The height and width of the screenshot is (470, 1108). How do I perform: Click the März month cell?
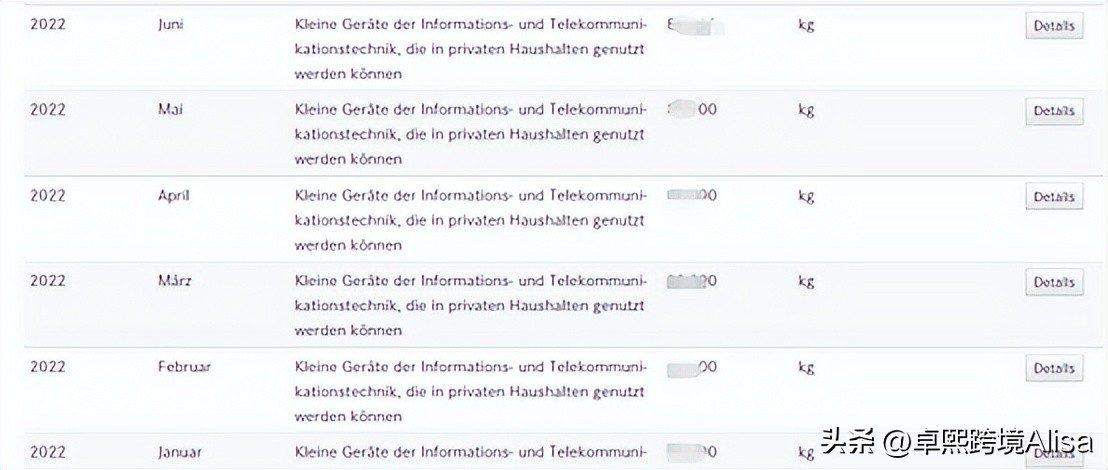point(174,281)
